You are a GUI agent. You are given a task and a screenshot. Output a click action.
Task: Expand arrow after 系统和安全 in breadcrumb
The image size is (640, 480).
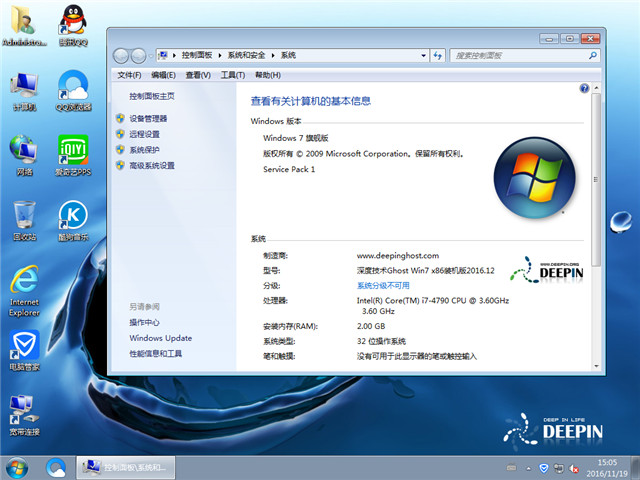point(273,55)
